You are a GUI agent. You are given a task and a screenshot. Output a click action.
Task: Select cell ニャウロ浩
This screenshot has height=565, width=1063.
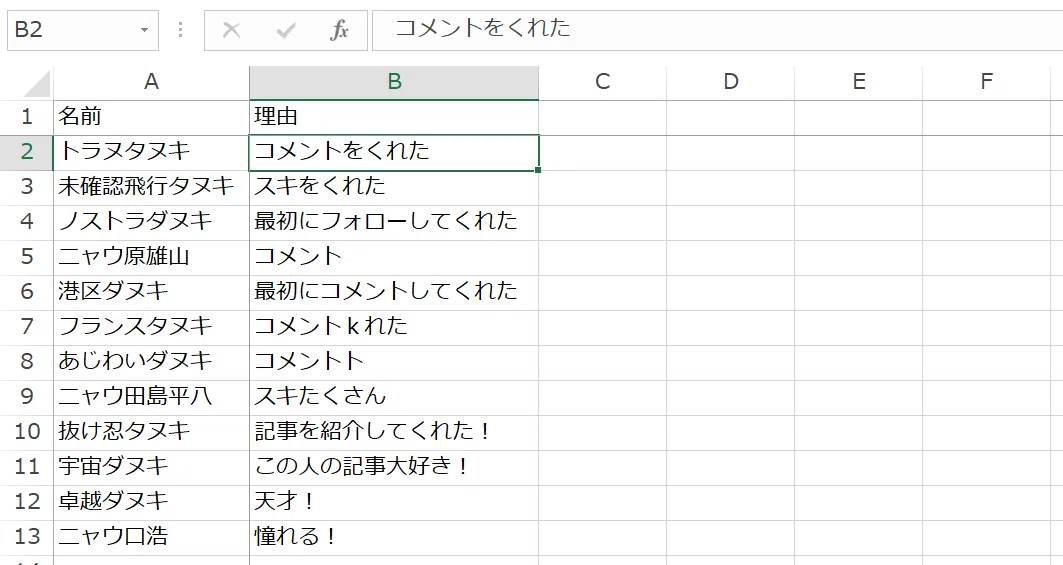point(151,537)
